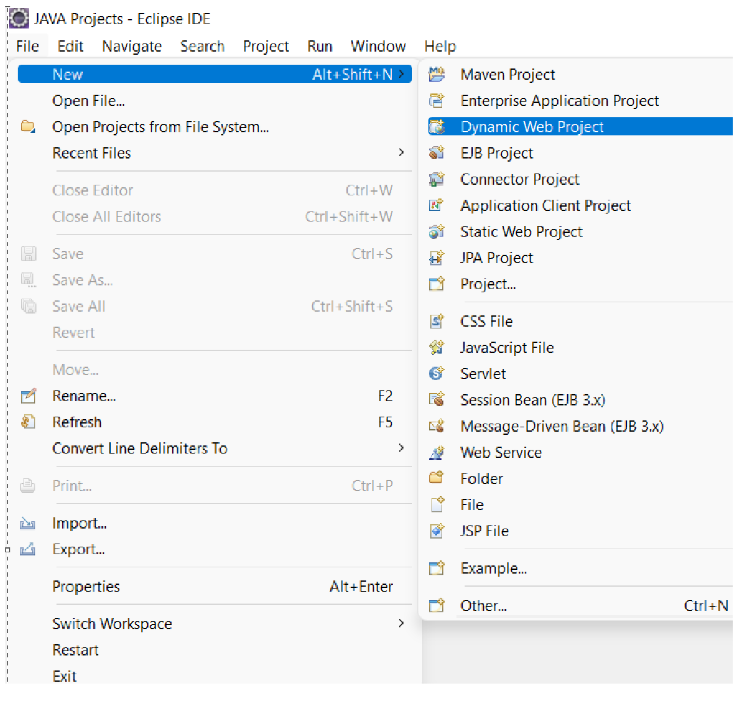Click the JavaScript File icon
Screen dimensions: 752x703
coord(436,347)
